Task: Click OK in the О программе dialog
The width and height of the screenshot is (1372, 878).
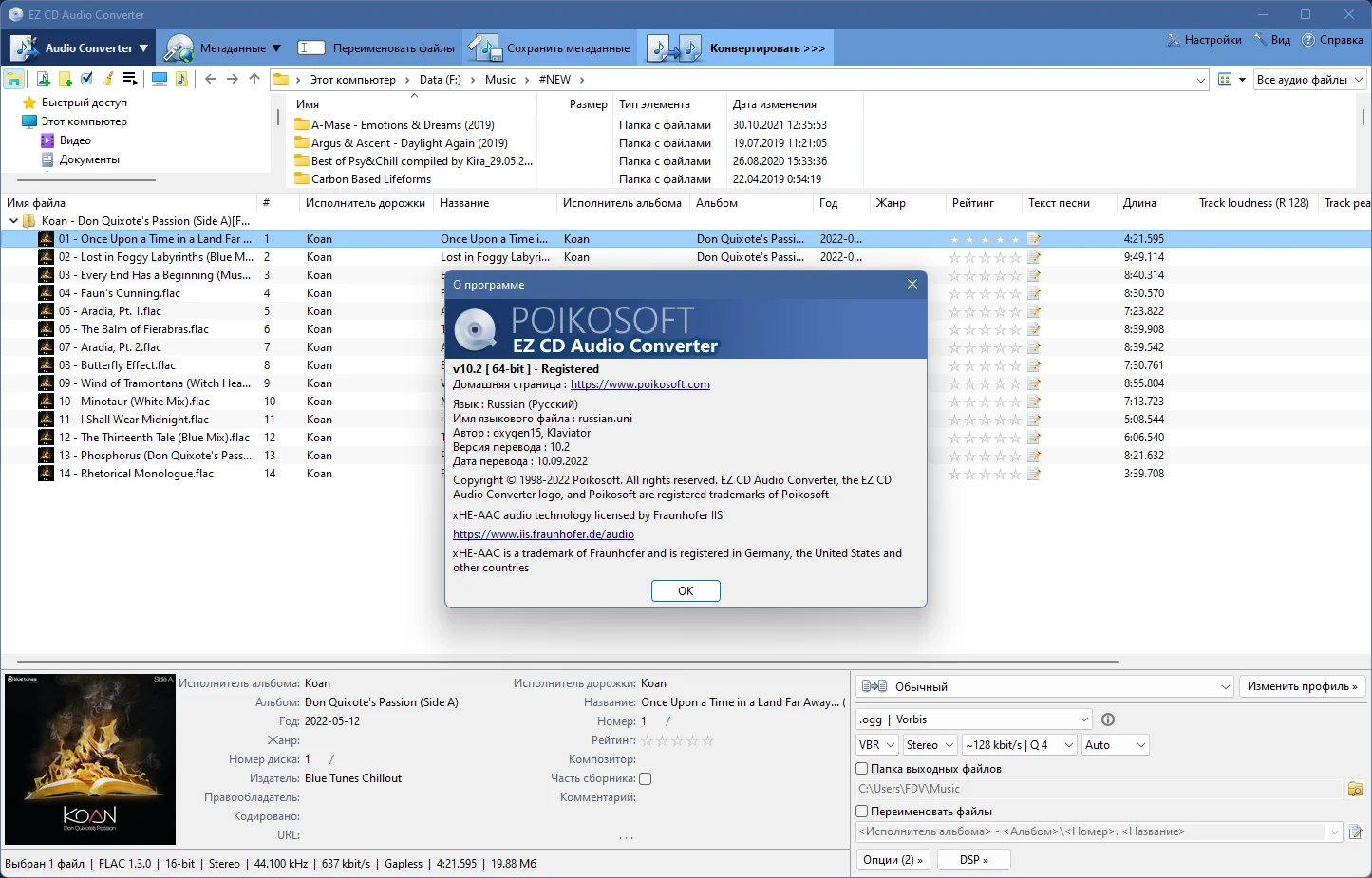Action: point(686,590)
